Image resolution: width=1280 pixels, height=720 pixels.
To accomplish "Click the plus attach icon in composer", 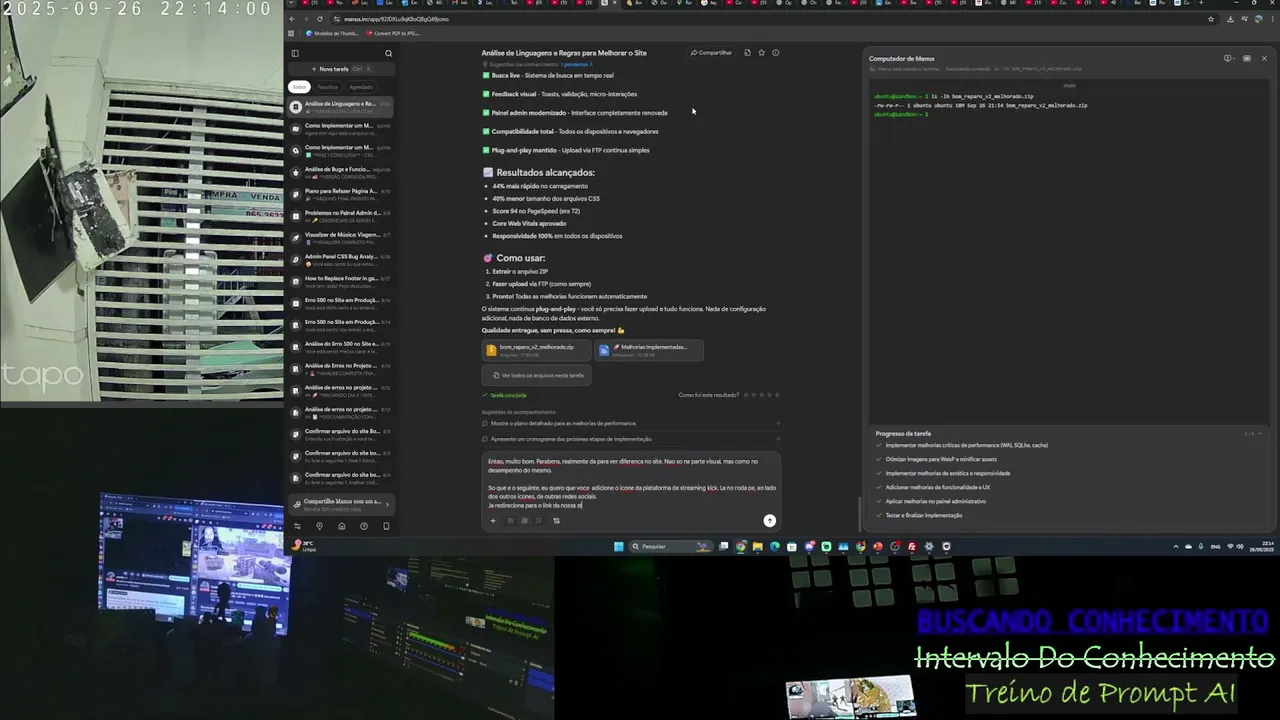I will (x=492, y=520).
